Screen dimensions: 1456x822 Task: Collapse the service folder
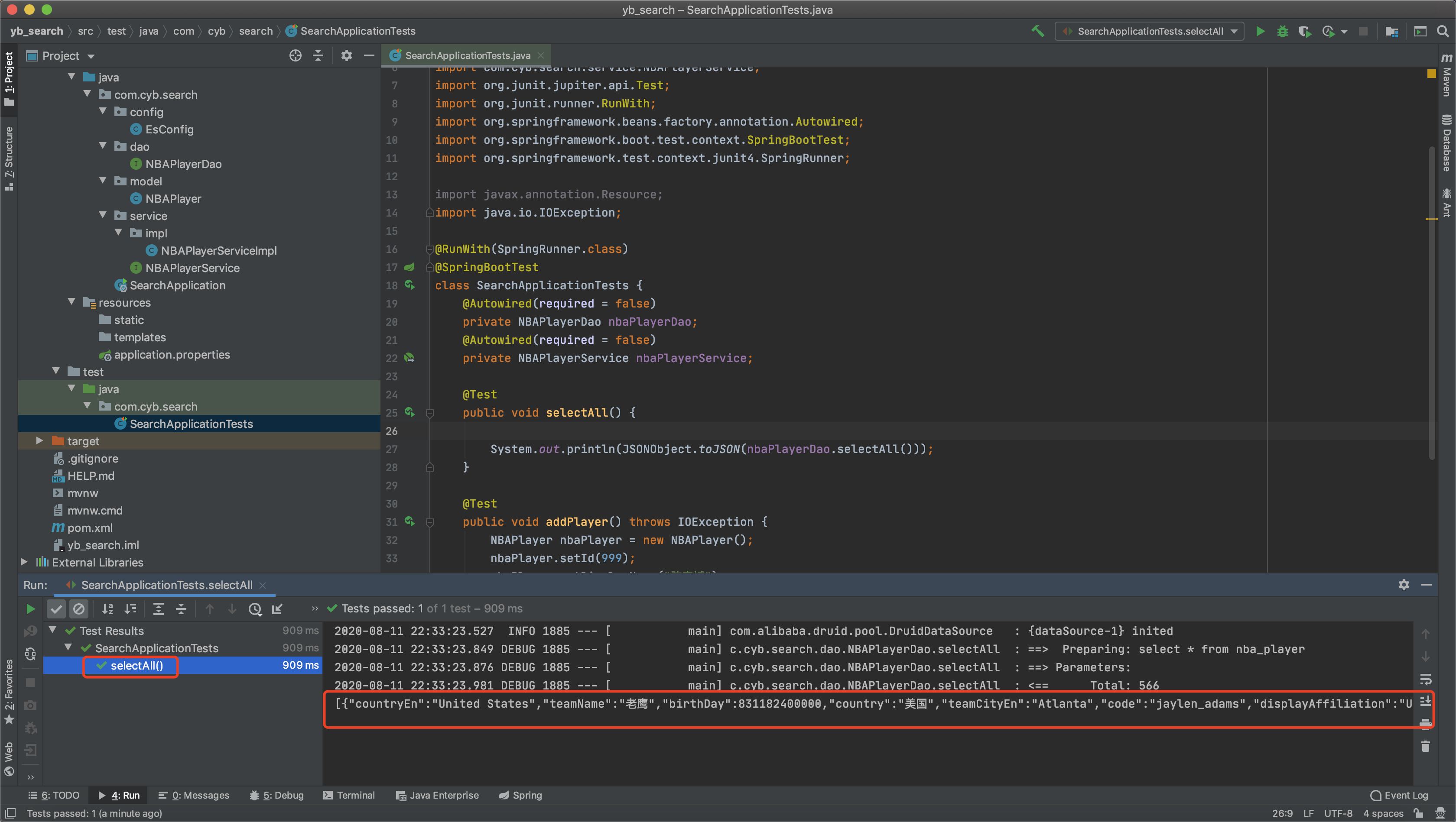point(103,215)
